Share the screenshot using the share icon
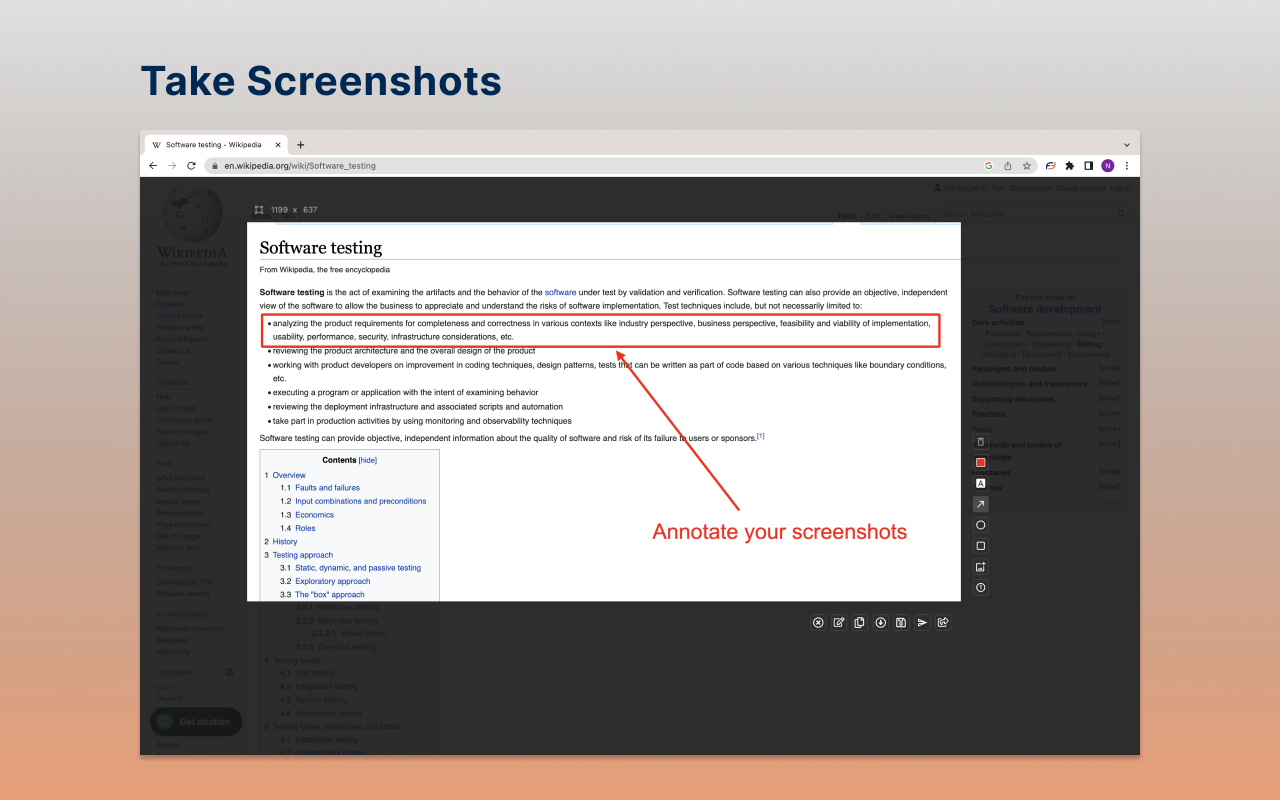This screenshot has width=1280, height=800. coord(943,622)
